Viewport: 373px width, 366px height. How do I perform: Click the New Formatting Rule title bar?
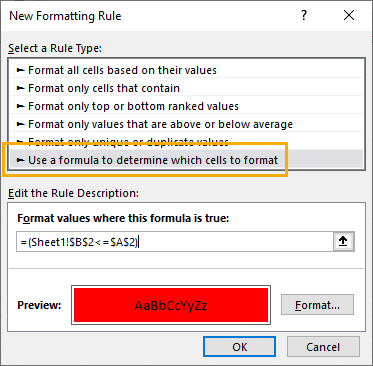[150, 16]
